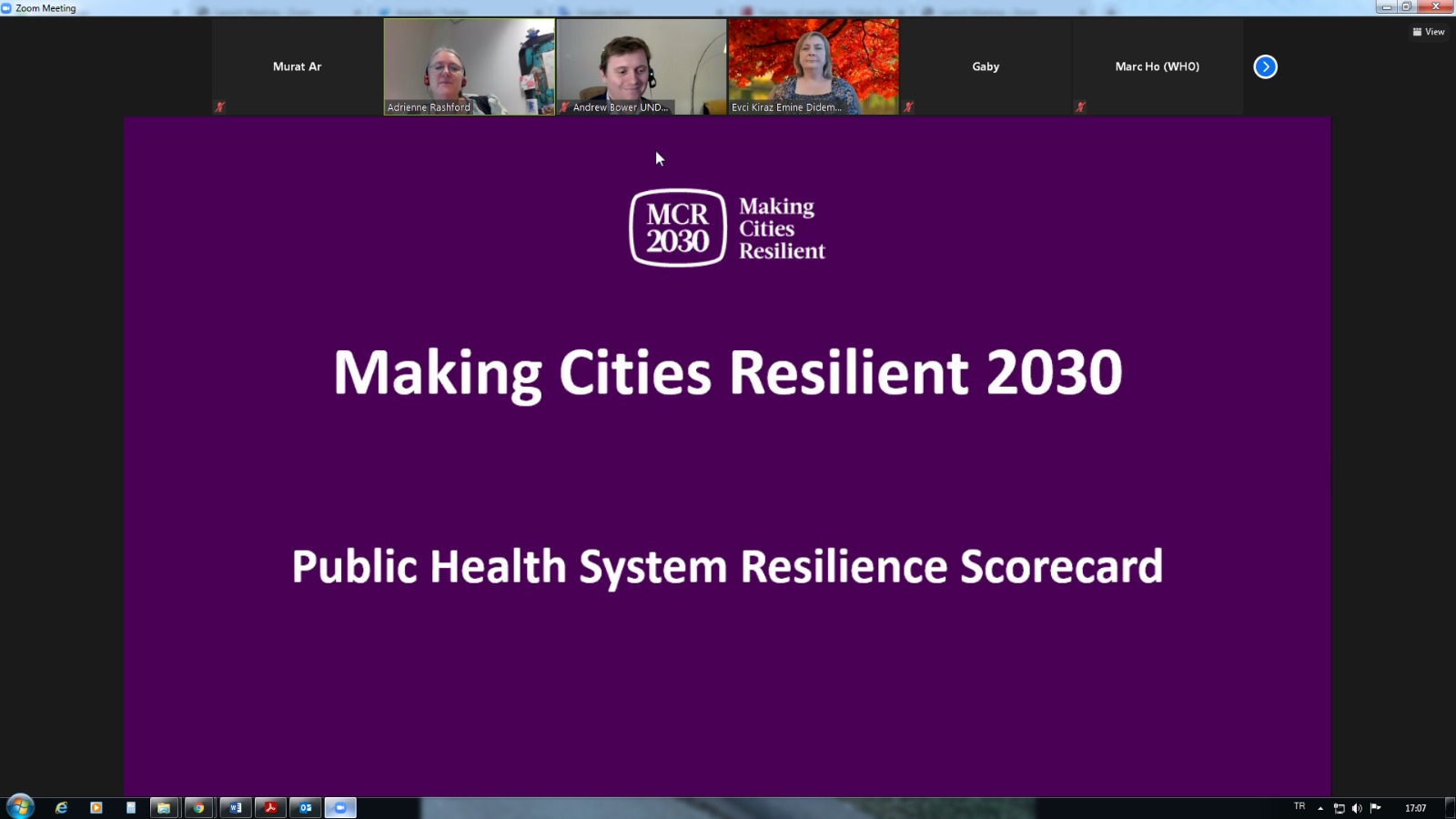Launch Internet Explorer from the taskbar
Image resolution: width=1456 pixels, height=819 pixels.
[x=61, y=807]
